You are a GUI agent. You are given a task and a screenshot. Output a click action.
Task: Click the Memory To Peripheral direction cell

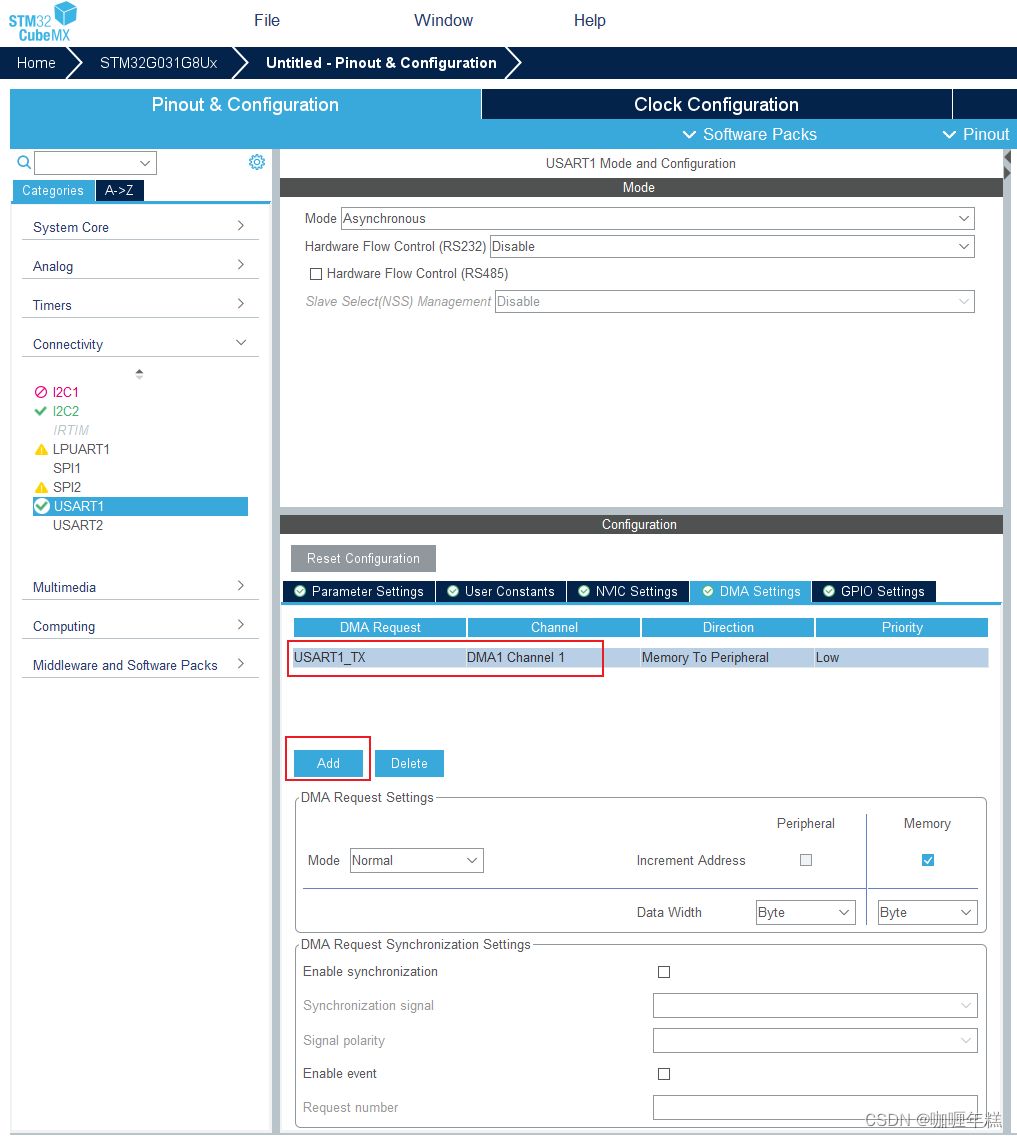pos(727,658)
